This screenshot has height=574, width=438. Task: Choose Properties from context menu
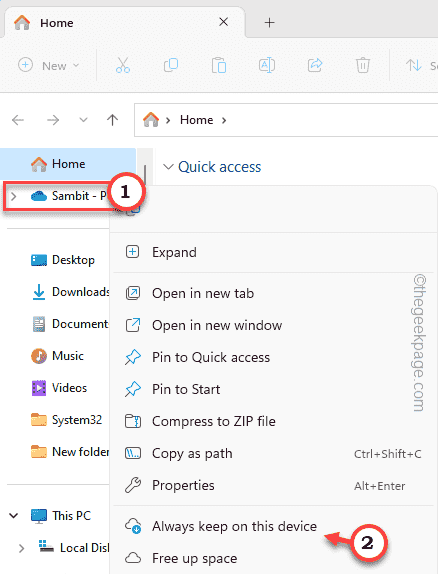[273, 486]
